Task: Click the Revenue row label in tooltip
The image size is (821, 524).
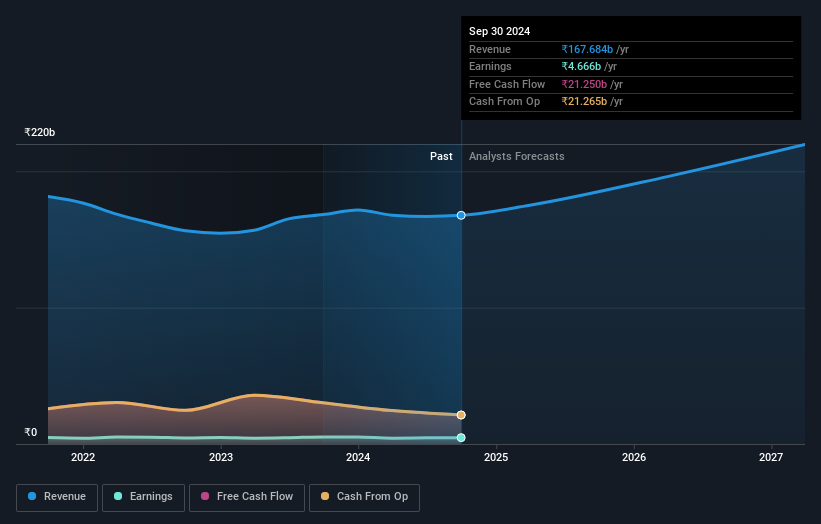Action: 490,49
